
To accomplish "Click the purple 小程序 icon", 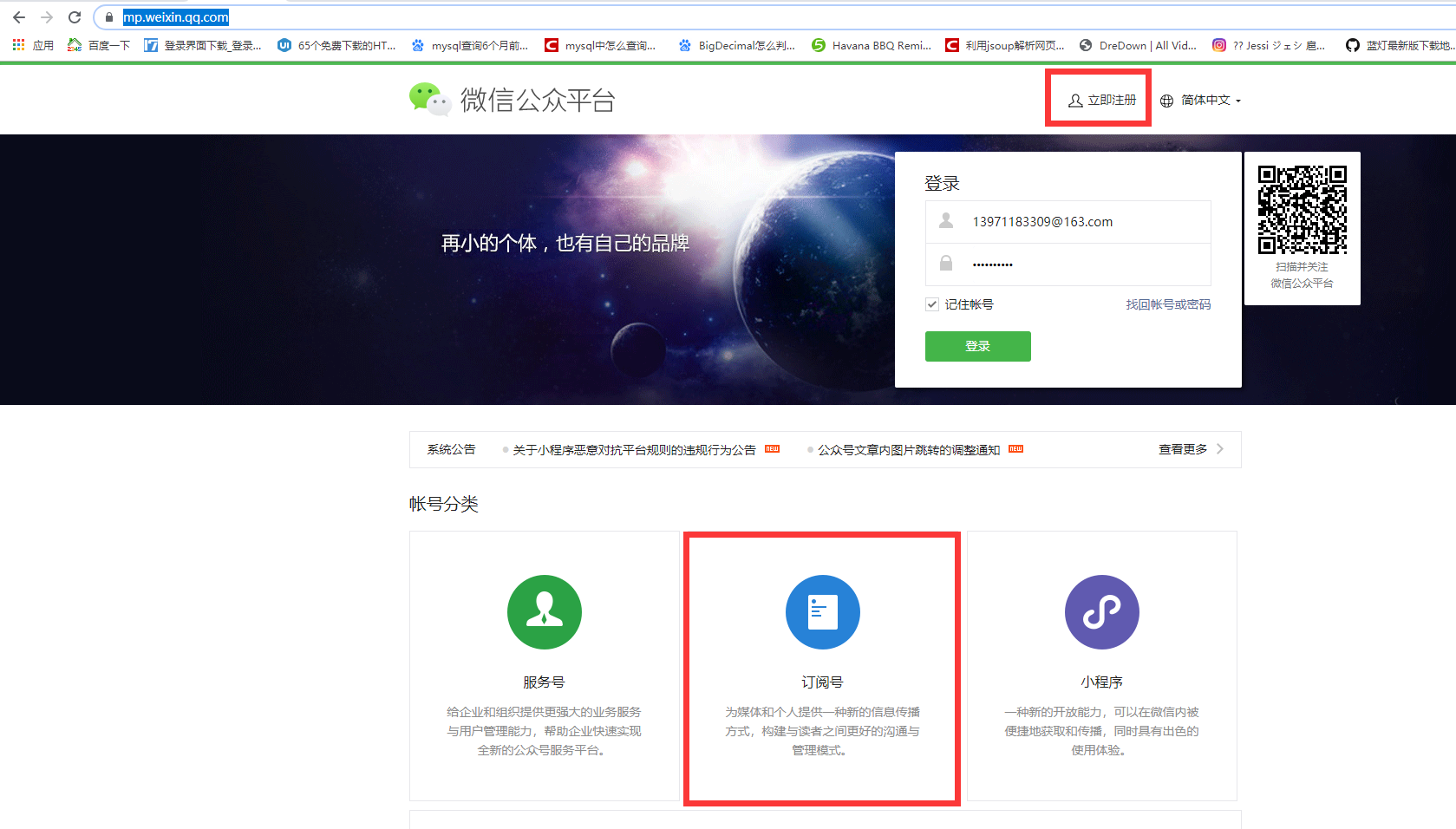I will (x=1102, y=612).
